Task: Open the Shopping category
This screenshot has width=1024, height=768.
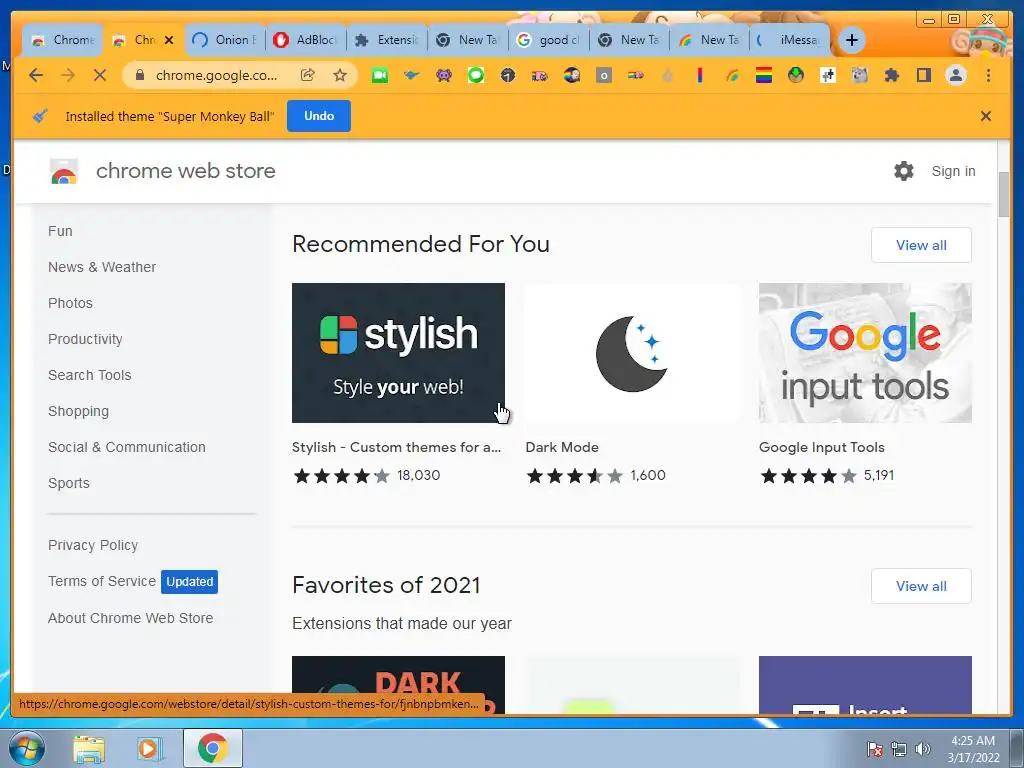Action: [78, 411]
